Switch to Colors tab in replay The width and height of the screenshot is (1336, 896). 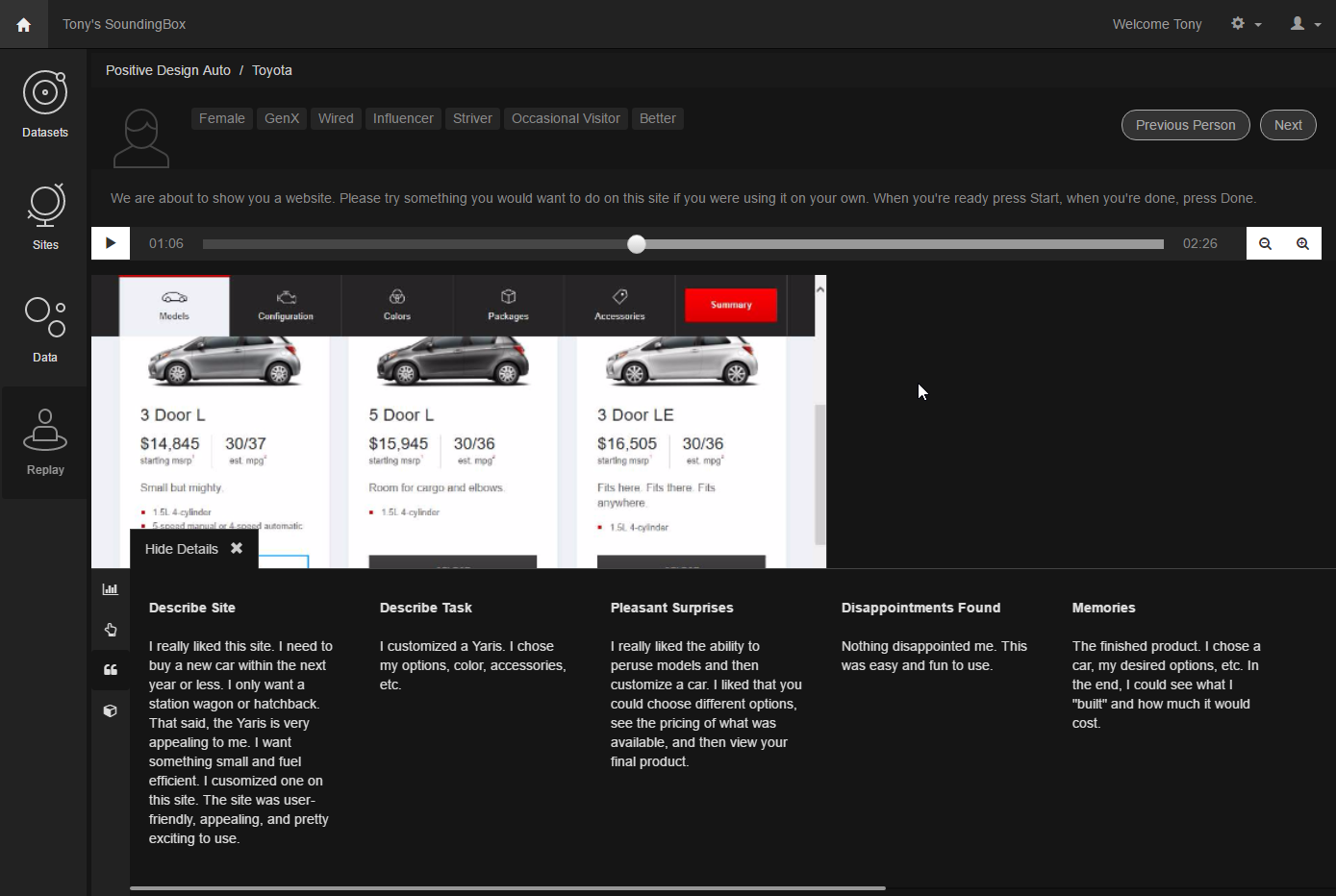(x=397, y=306)
